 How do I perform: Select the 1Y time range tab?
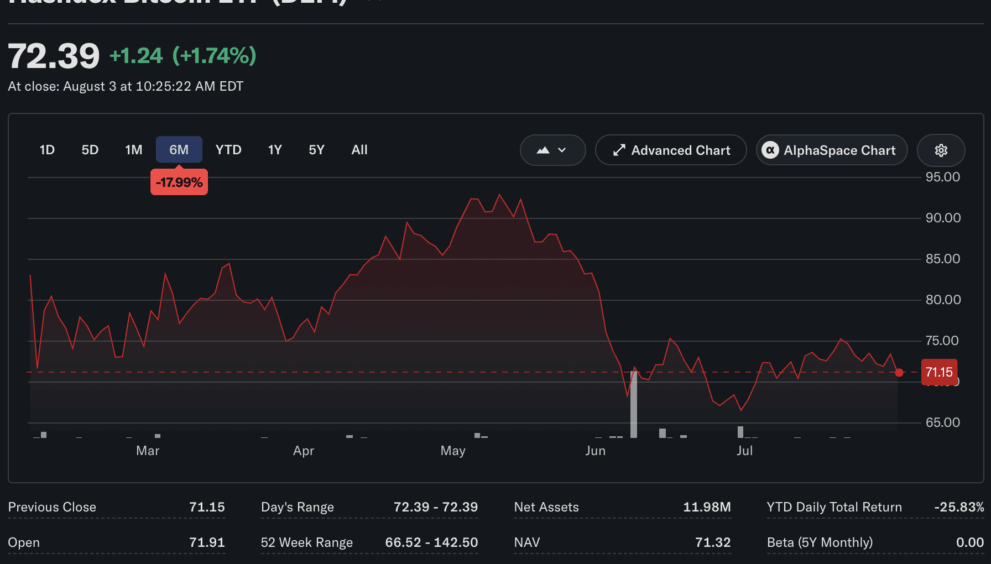[x=274, y=150]
